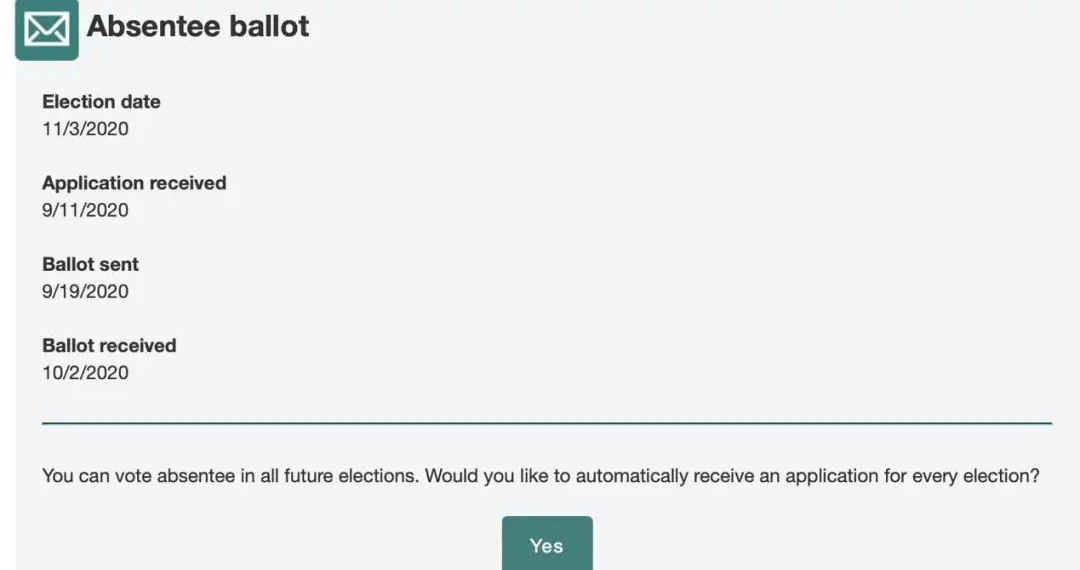1080x570 pixels.
Task: Click the horizontal green divider line
Action: coord(547,423)
